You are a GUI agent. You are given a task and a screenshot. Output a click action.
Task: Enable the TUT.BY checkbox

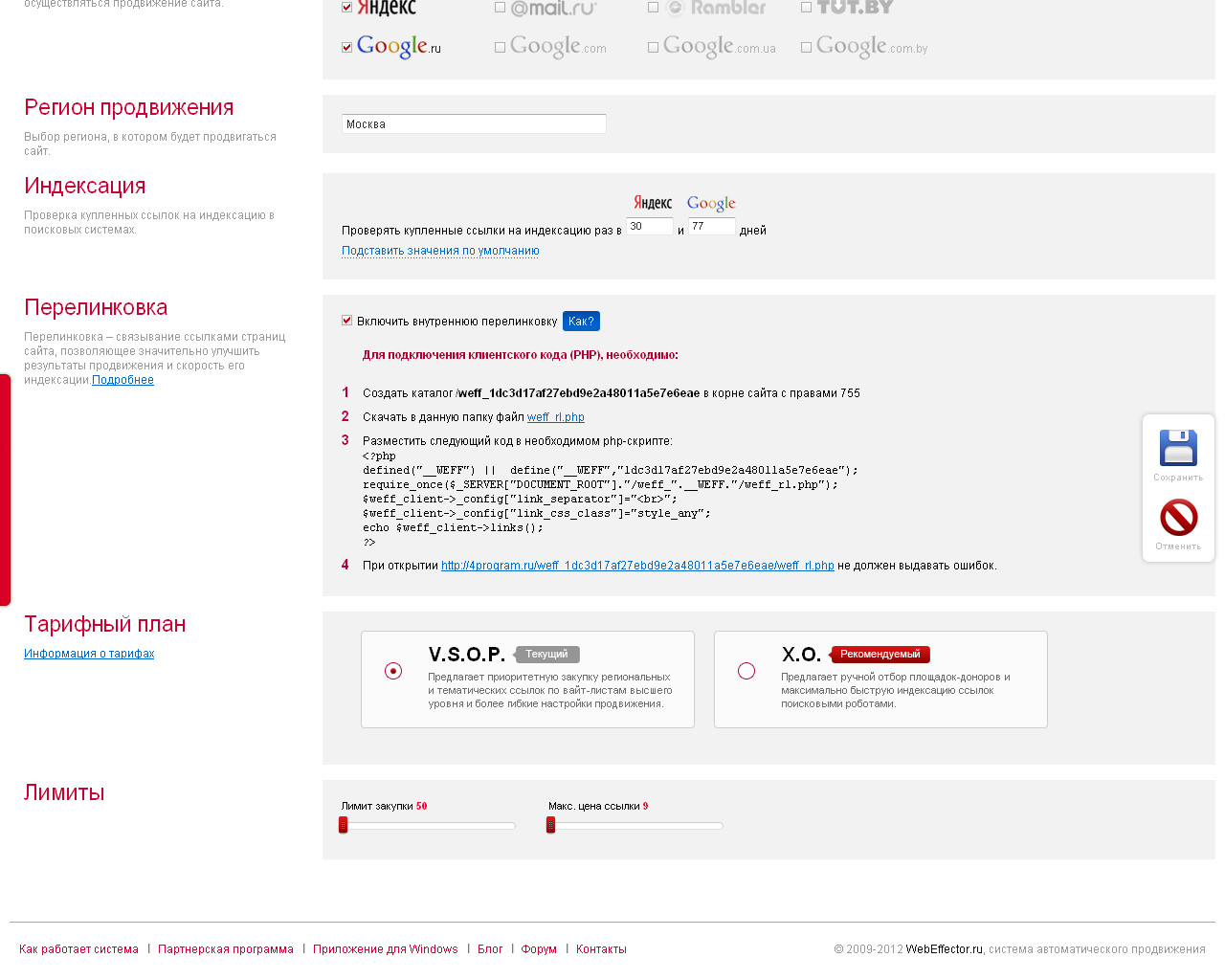pyautogui.click(x=806, y=7)
